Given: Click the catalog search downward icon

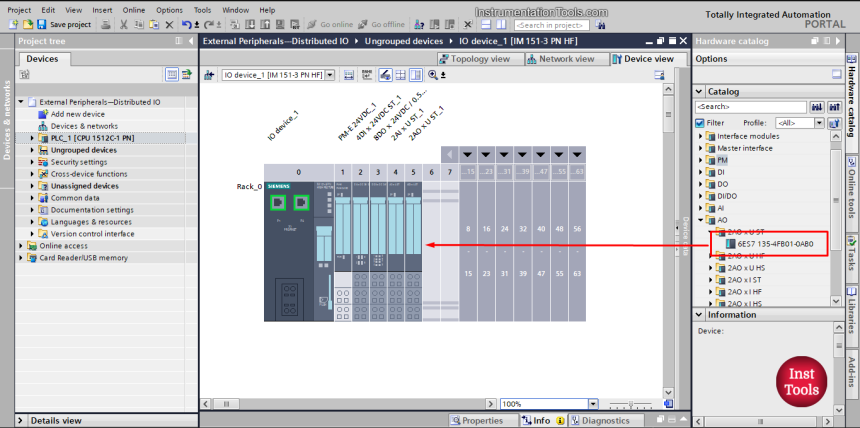Looking at the screenshot, I should point(817,107).
